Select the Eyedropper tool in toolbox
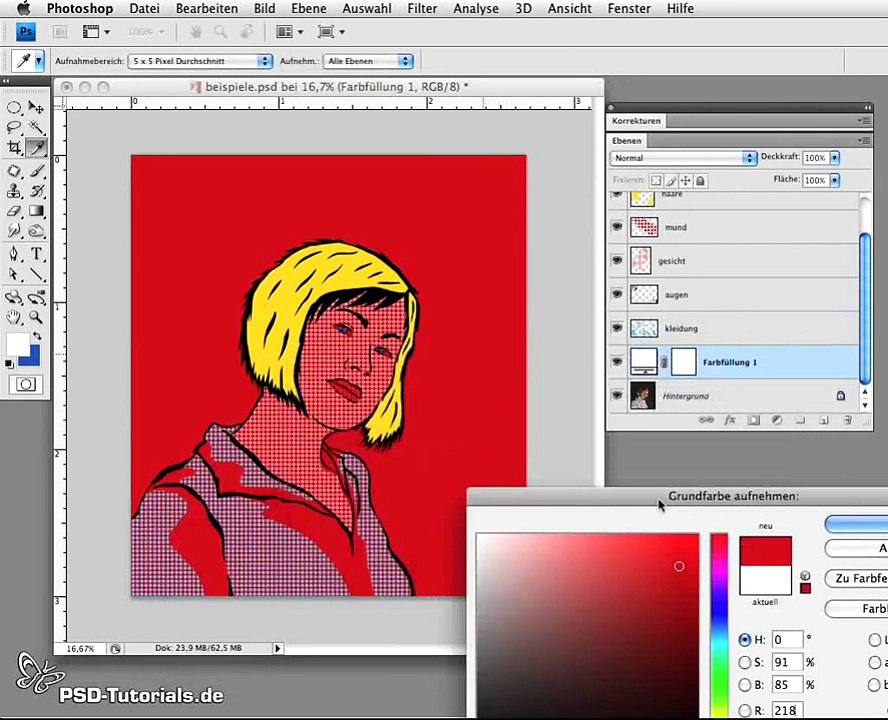This screenshot has height=720, width=888. pos(36,148)
